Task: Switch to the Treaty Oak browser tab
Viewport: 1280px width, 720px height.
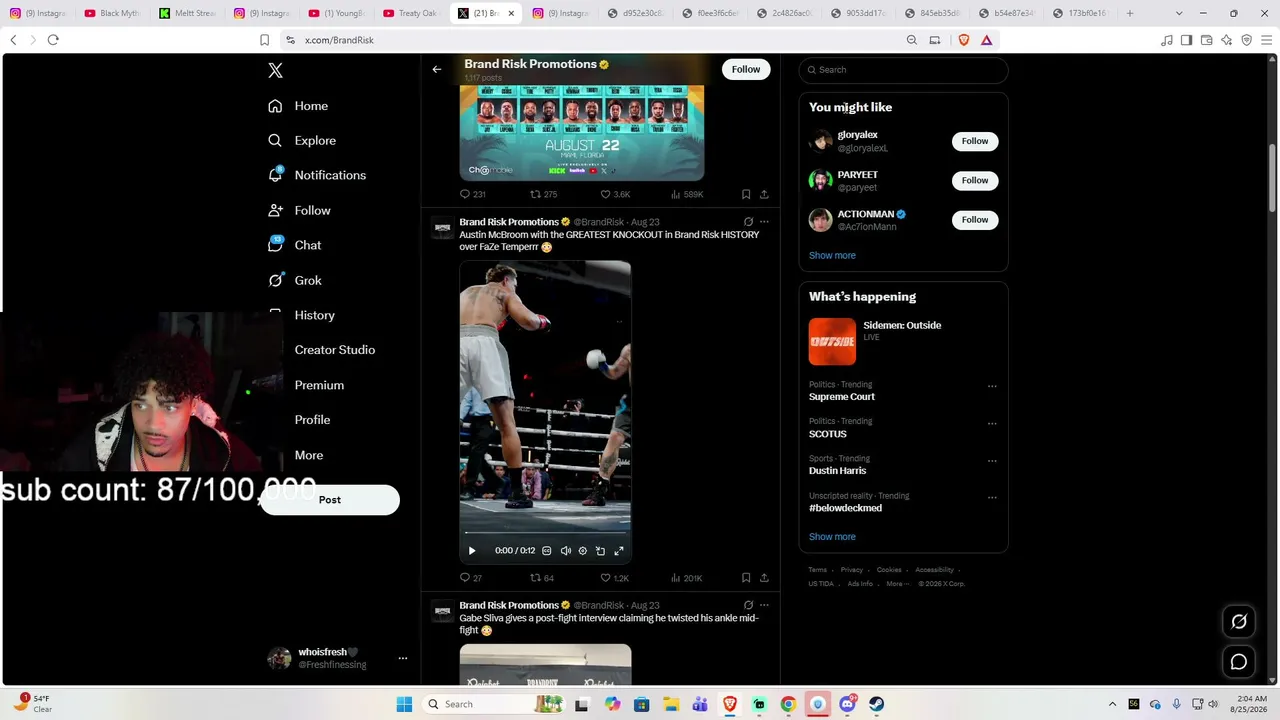Action: click(x=411, y=13)
